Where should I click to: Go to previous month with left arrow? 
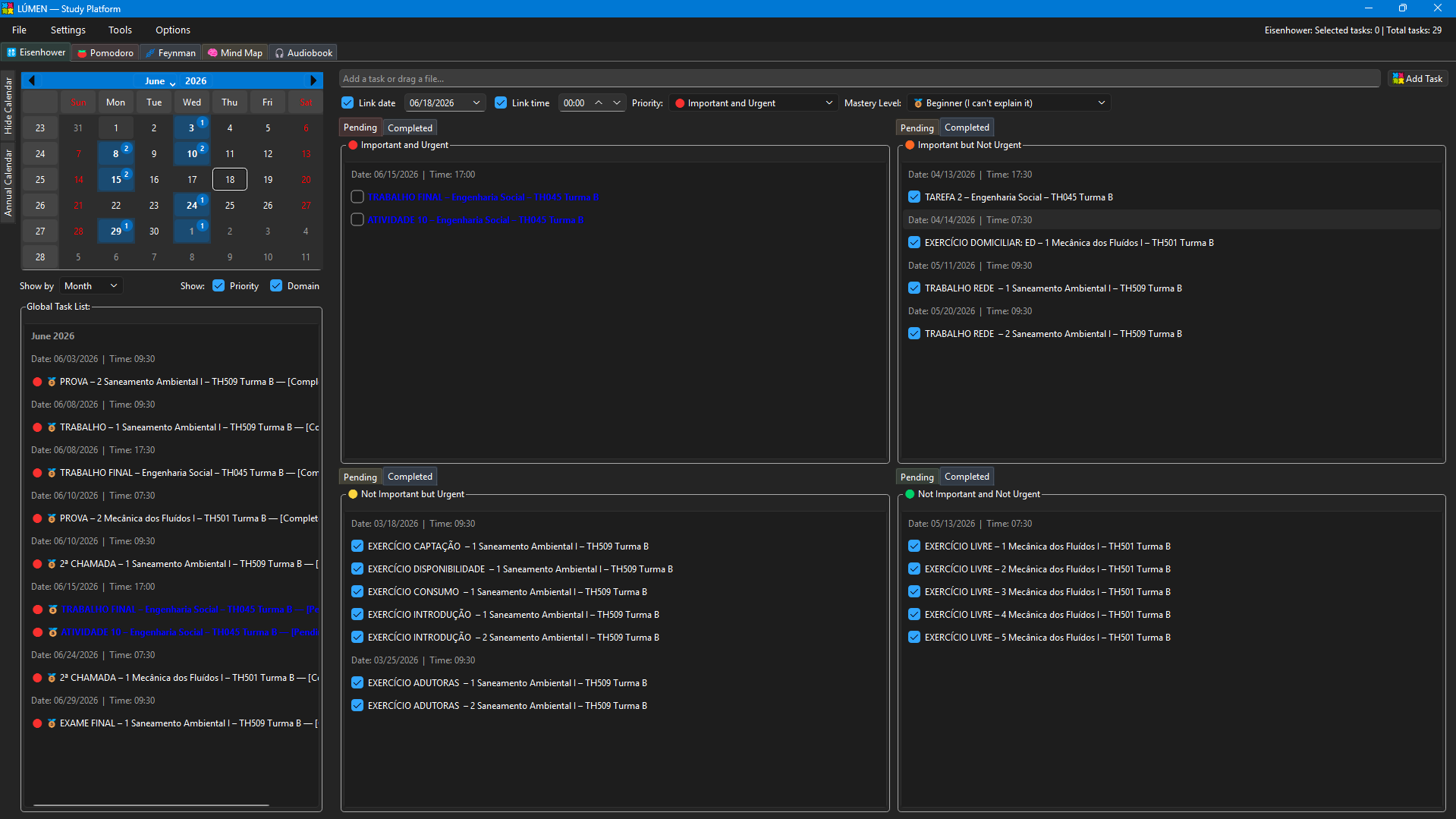click(x=31, y=80)
